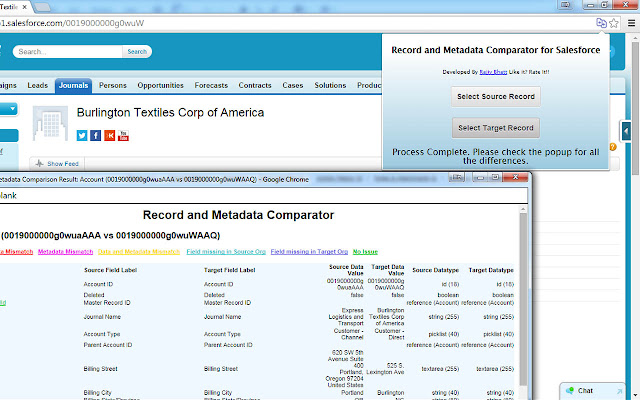The image size is (640, 400).
Task: Open the comparator extension icon in toolbar
Action: pos(600,22)
